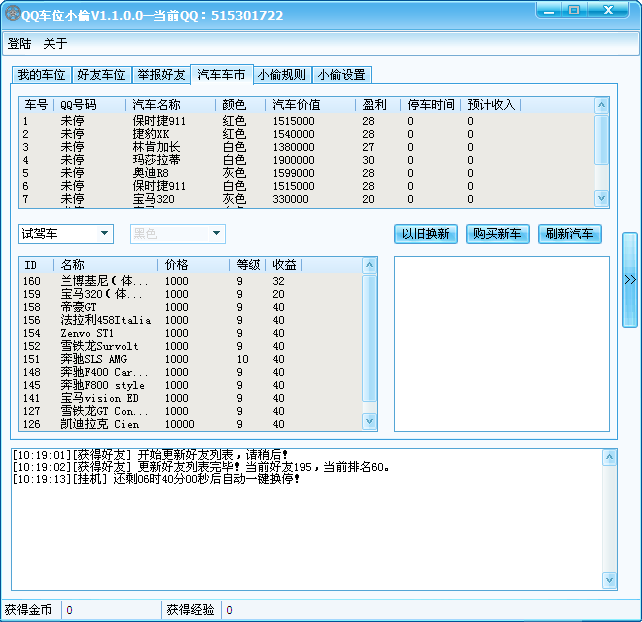642x622 pixels.
Task: Select the 捷豹XK row
Action: pos(307,134)
